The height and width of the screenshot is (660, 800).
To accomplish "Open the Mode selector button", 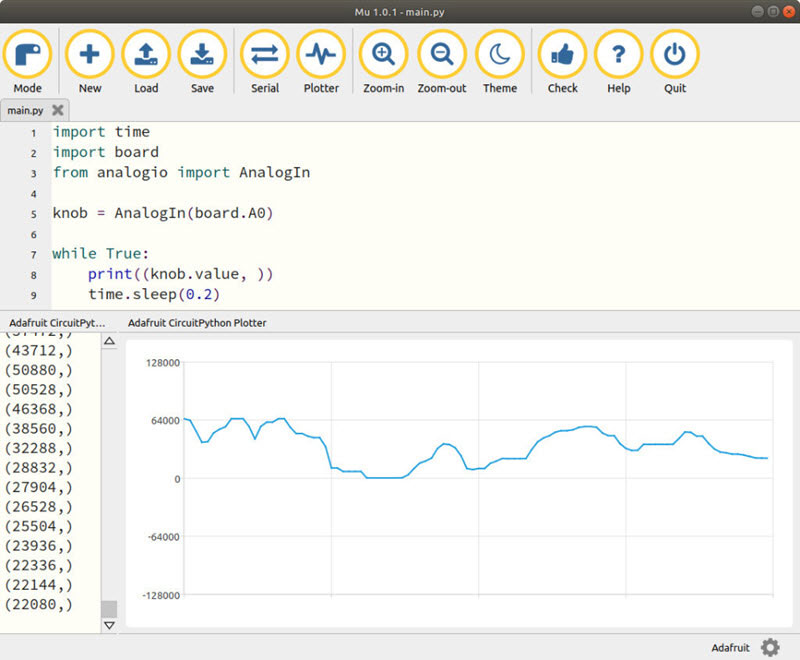I will pos(28,55).
